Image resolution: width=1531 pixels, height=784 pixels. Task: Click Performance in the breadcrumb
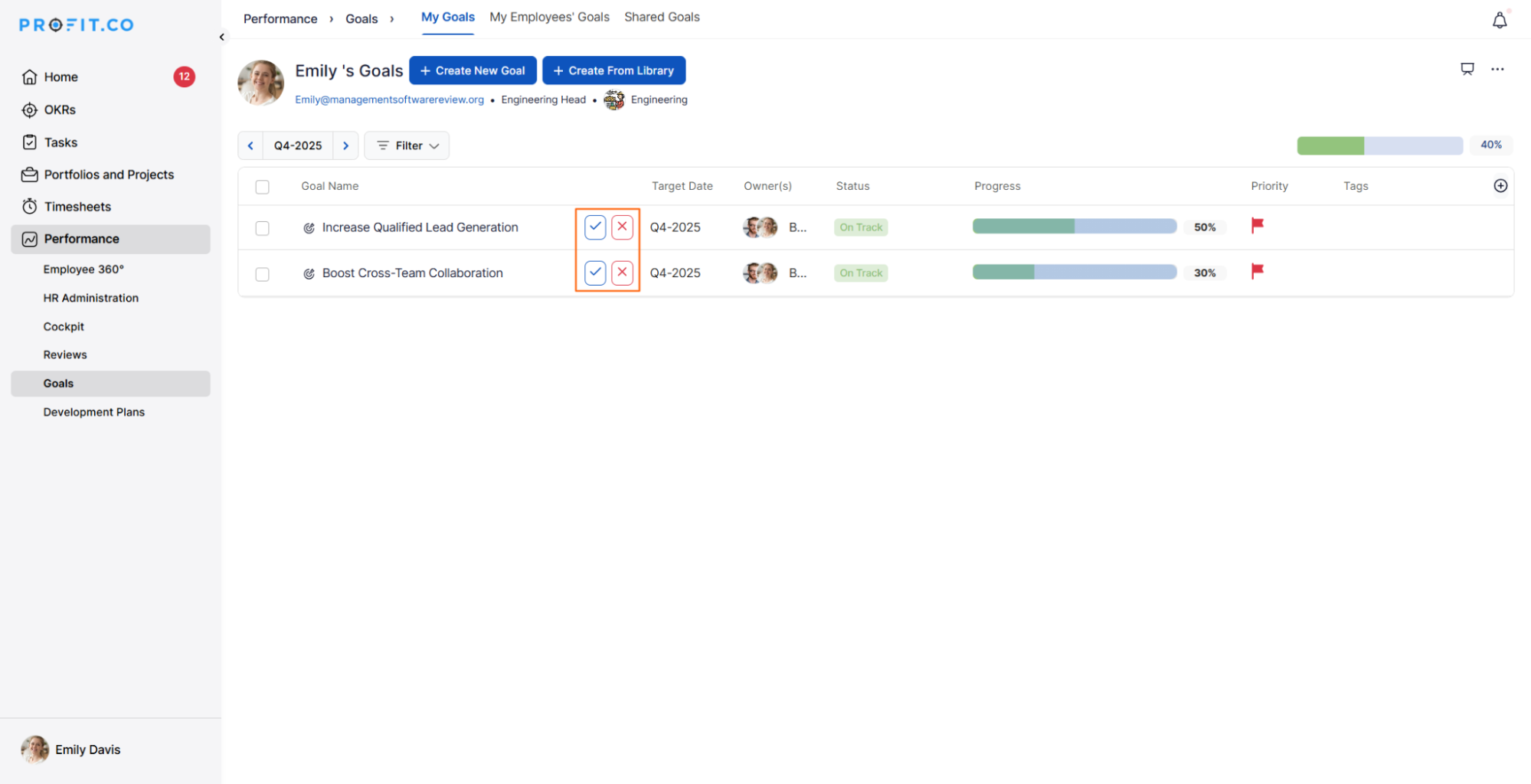tap(280, 19)
